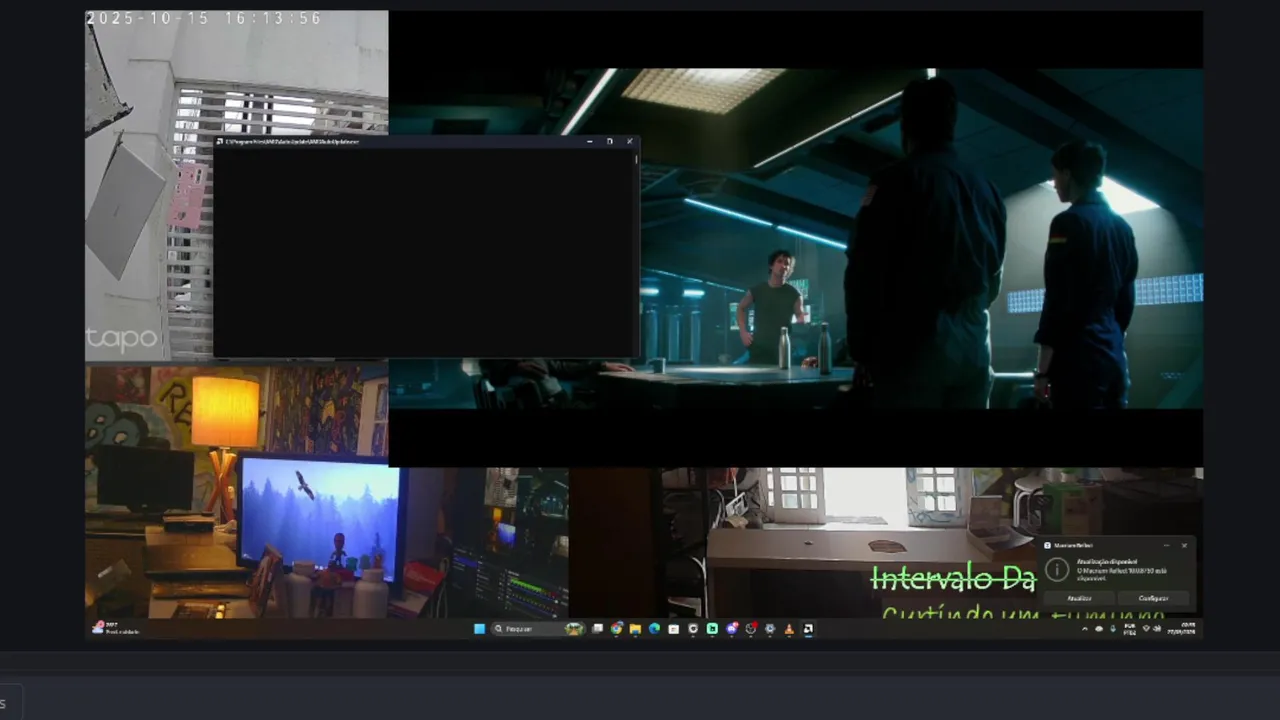The image size is (1280, 720).
Task: Click the console window title bar path
Action: (x=292, y=141)
